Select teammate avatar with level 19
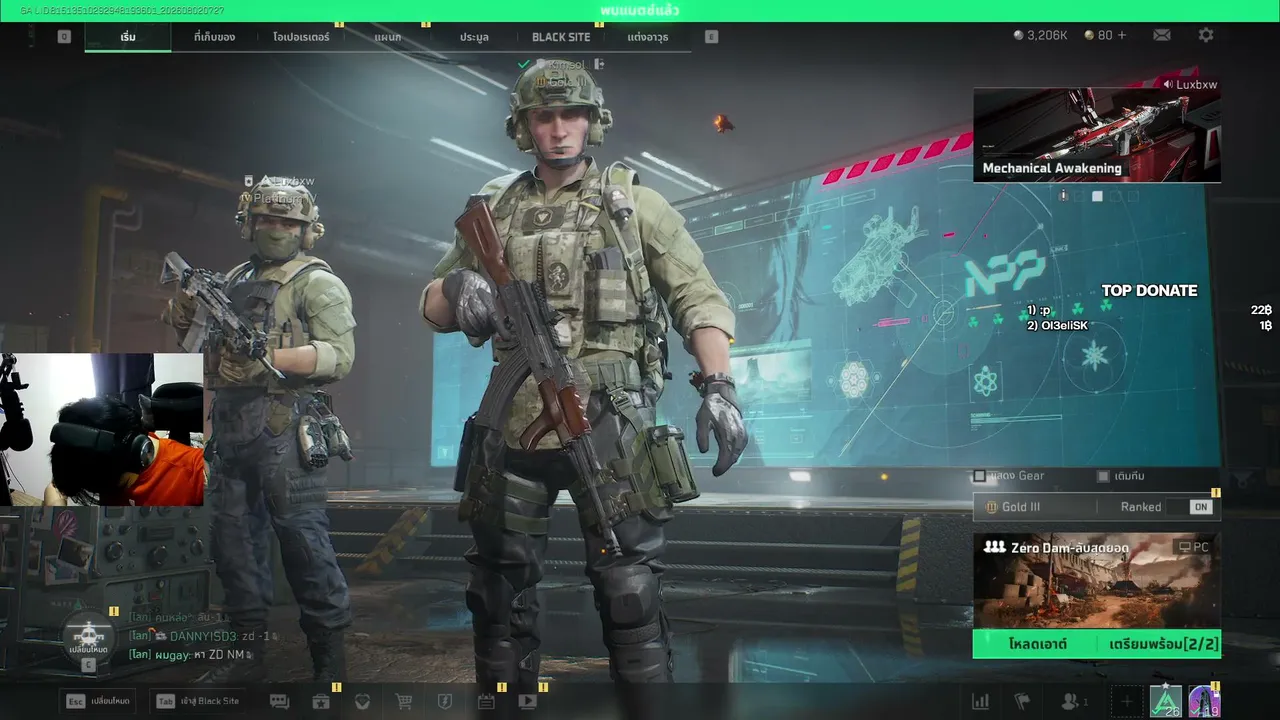Viewport: 1280px width, 720px height. coord(1204,702)
